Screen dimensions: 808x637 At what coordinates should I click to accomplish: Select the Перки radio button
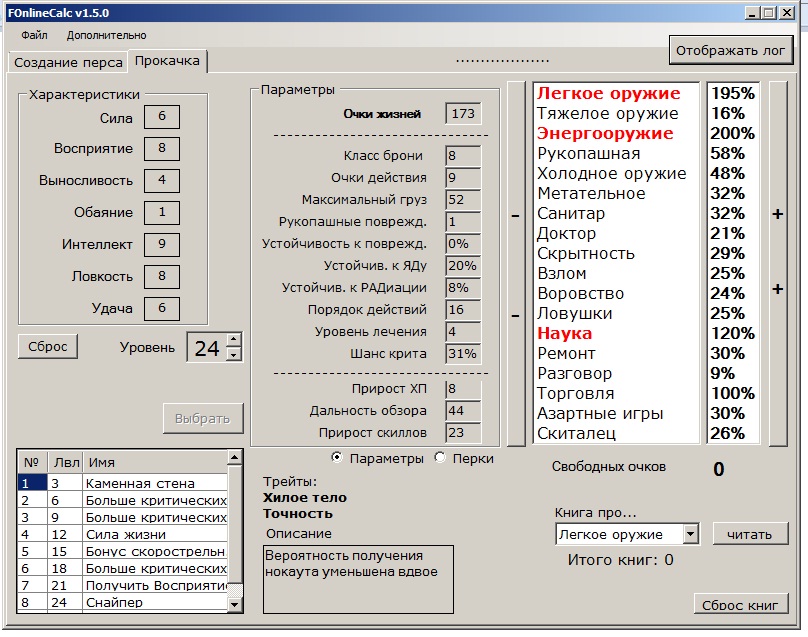[x=440, y=458]
